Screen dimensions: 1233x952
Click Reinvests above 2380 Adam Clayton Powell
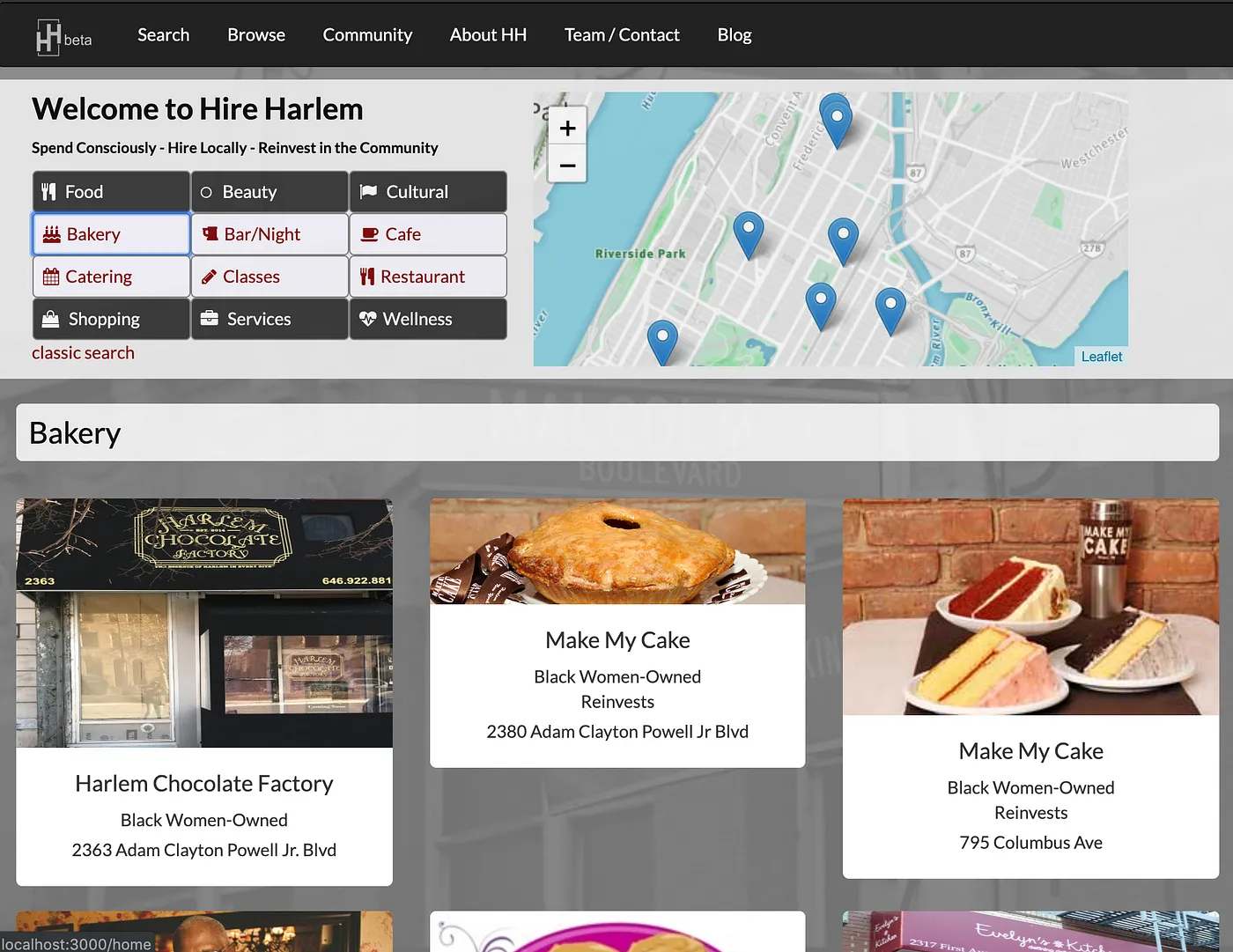click(x=617, y=702)
